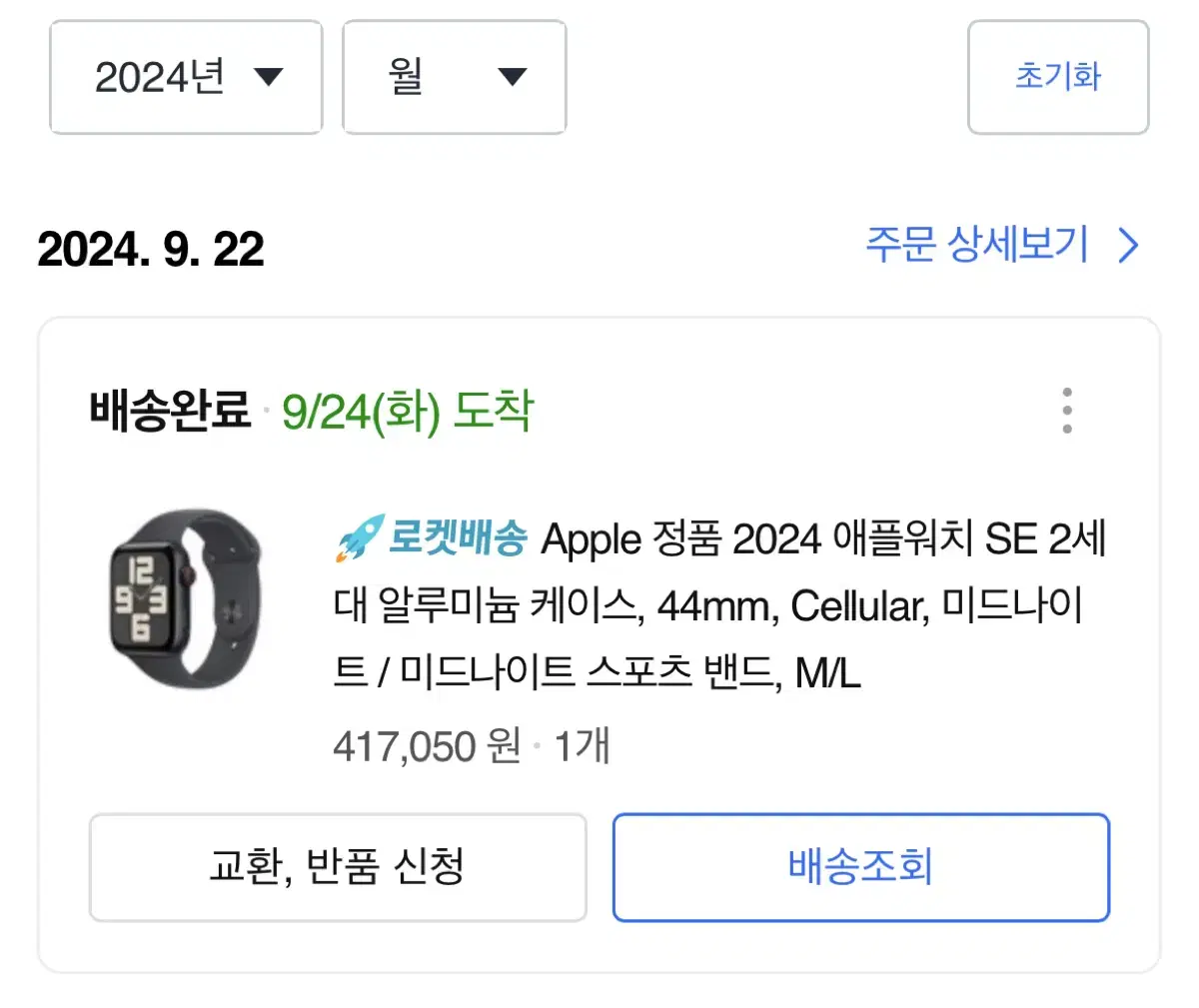Open the 월 month dropdown

[x=455, y=77]
